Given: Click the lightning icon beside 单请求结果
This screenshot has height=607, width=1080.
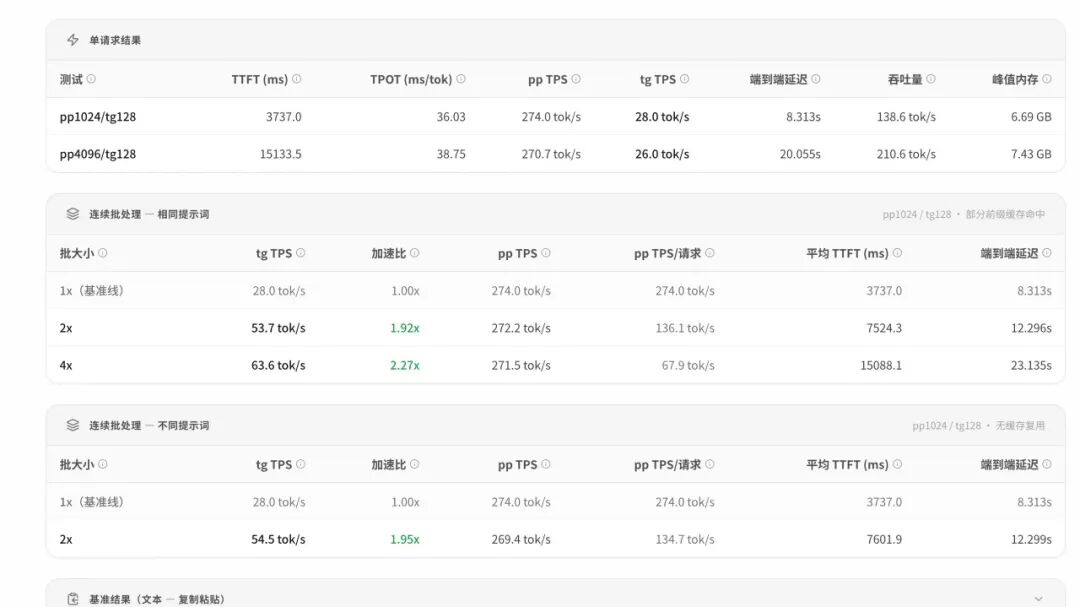Looking at the screenshot, I should (x=73, y=40).
